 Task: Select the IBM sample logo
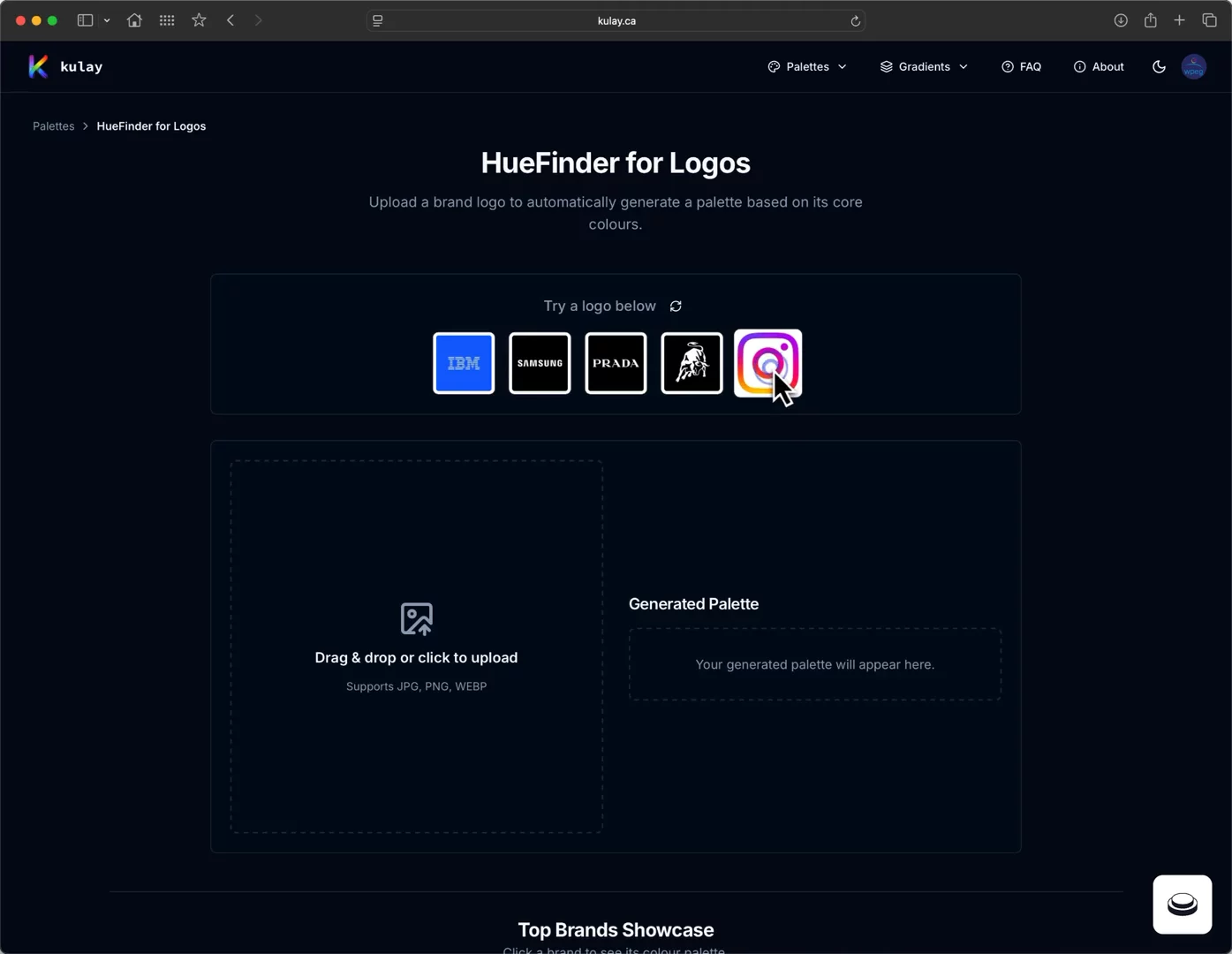click(464, 363)
